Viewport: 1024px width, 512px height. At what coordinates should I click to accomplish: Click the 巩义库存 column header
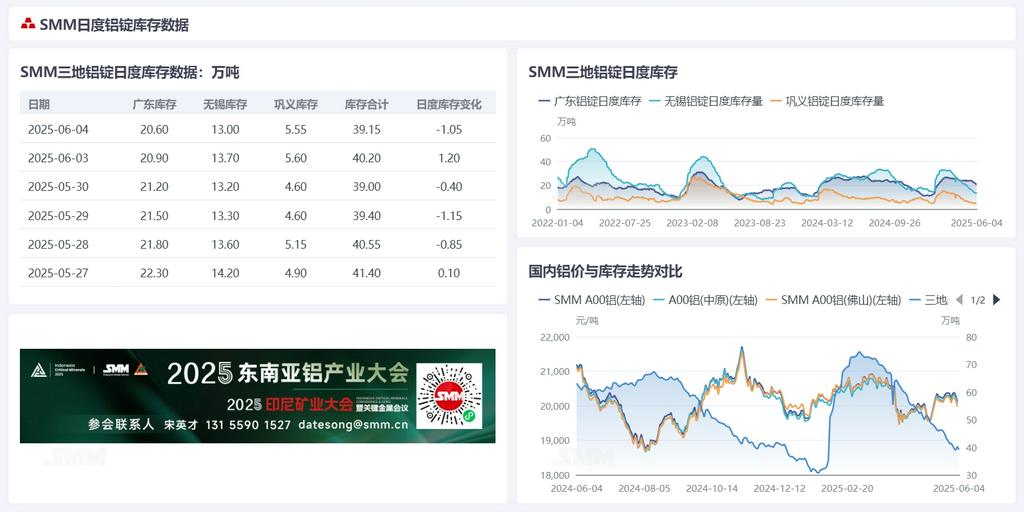(x=295, y=104)
